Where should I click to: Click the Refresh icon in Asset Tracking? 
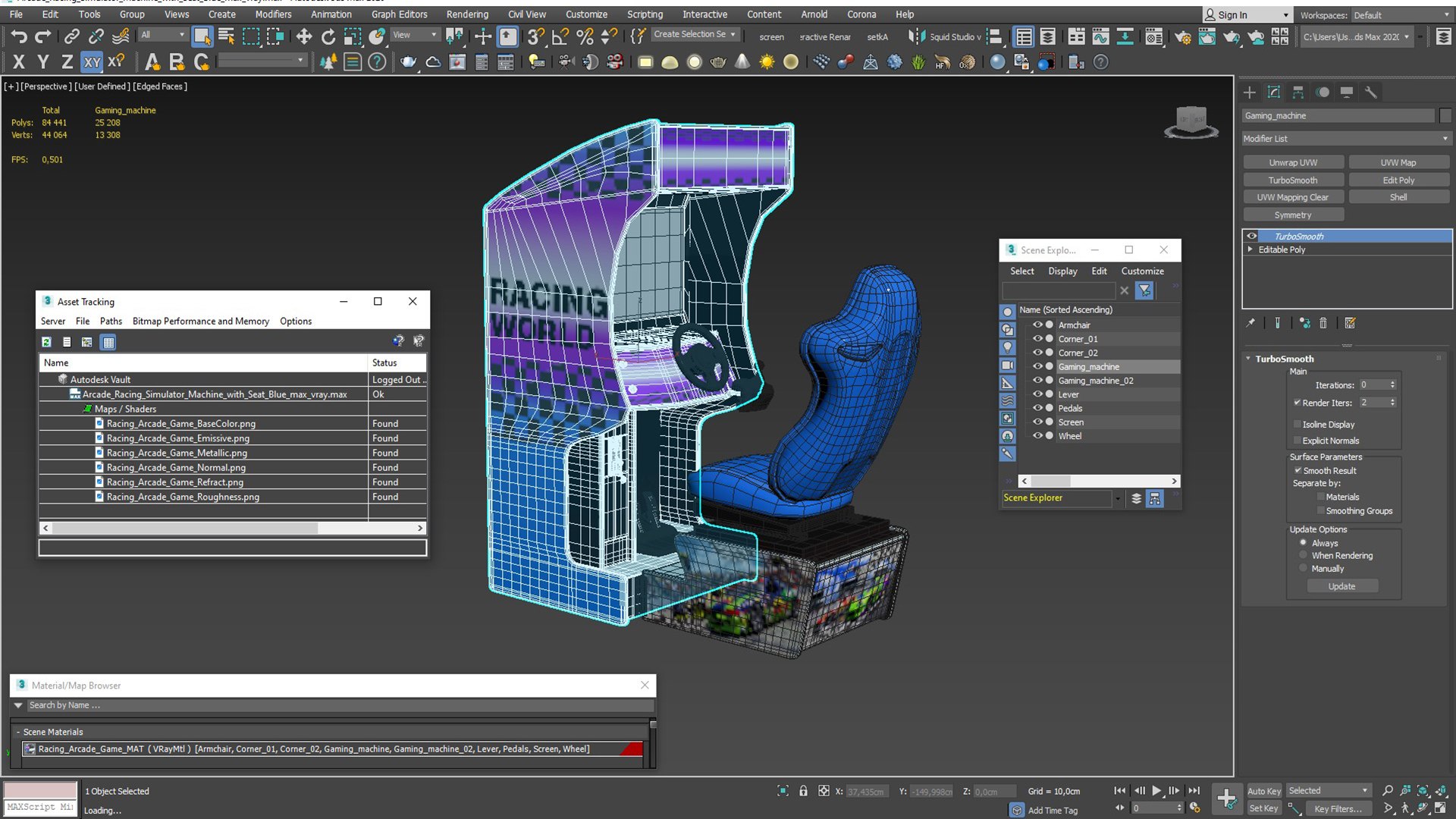pos(46,342)
